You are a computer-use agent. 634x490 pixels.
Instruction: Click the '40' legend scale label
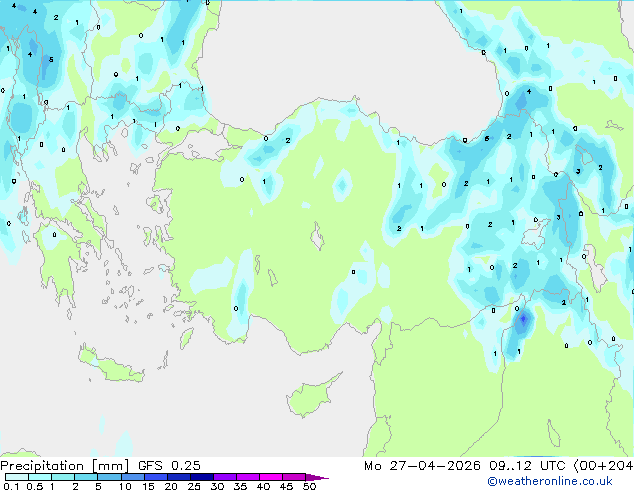(x=263, y=486)
